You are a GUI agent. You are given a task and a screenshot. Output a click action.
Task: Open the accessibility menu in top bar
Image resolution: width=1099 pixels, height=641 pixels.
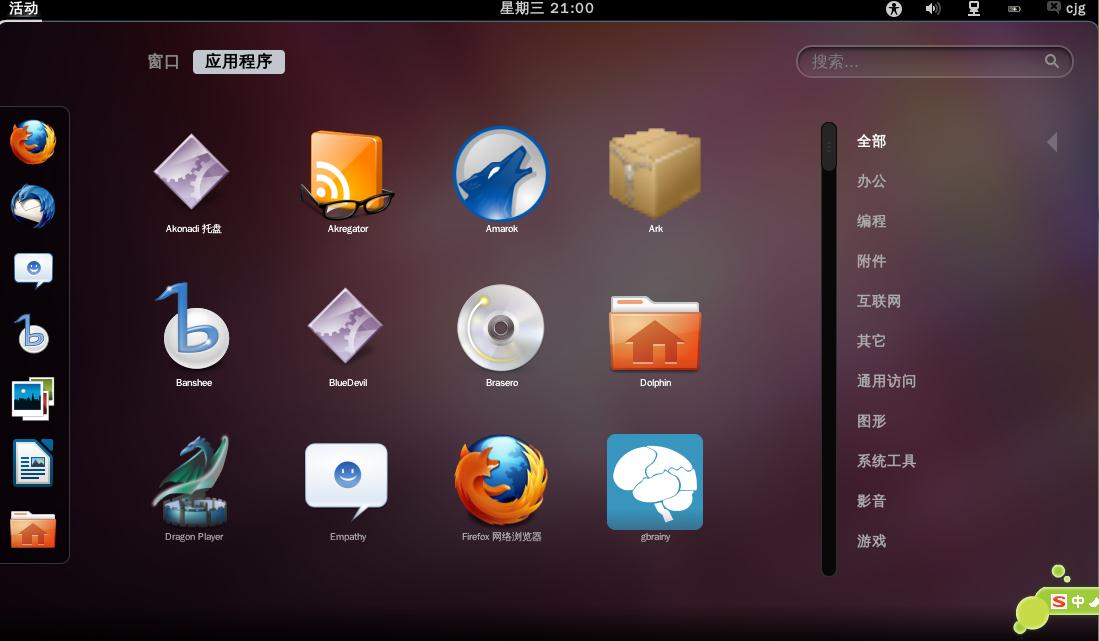click(x=894, y=9)
